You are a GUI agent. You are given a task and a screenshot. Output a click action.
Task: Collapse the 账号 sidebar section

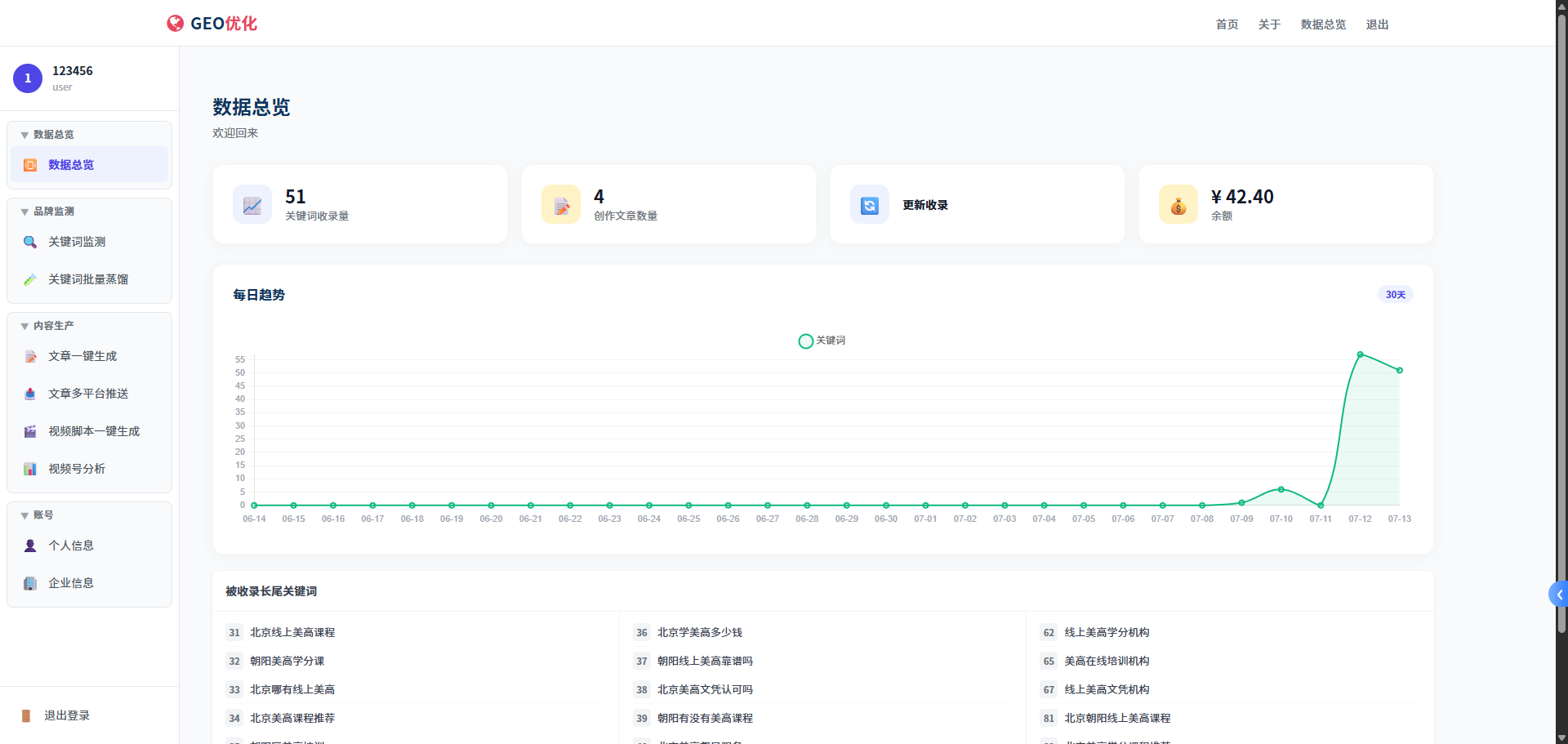pyautogui.click(x=37, y=515)
